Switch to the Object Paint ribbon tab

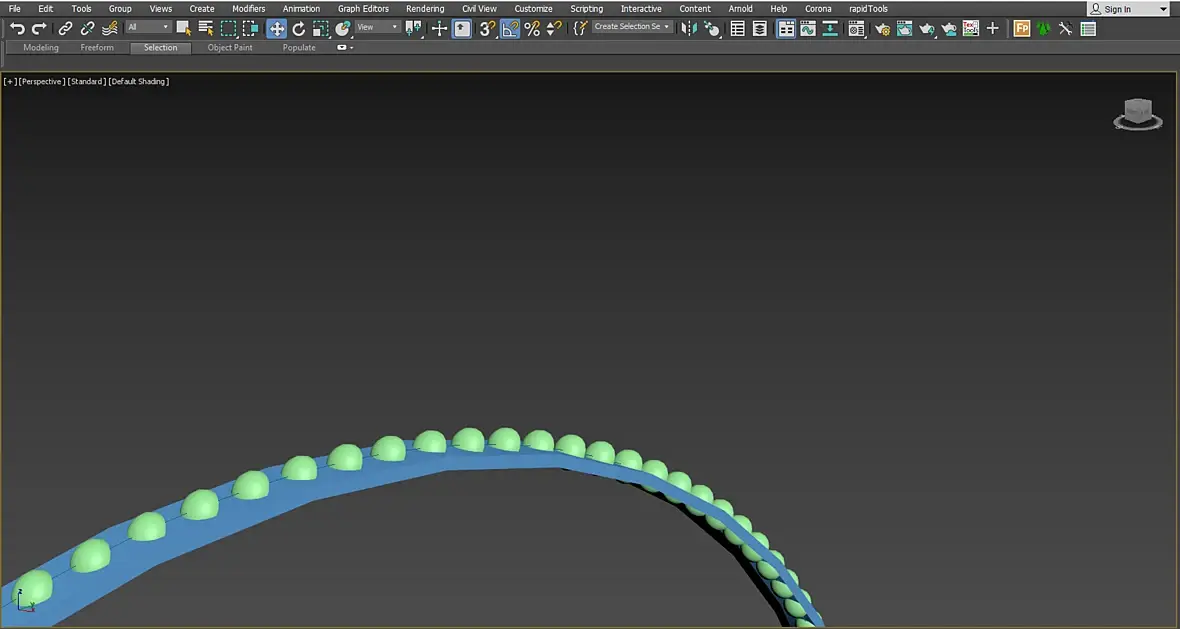pyautogui.click(x=229, y=48)
